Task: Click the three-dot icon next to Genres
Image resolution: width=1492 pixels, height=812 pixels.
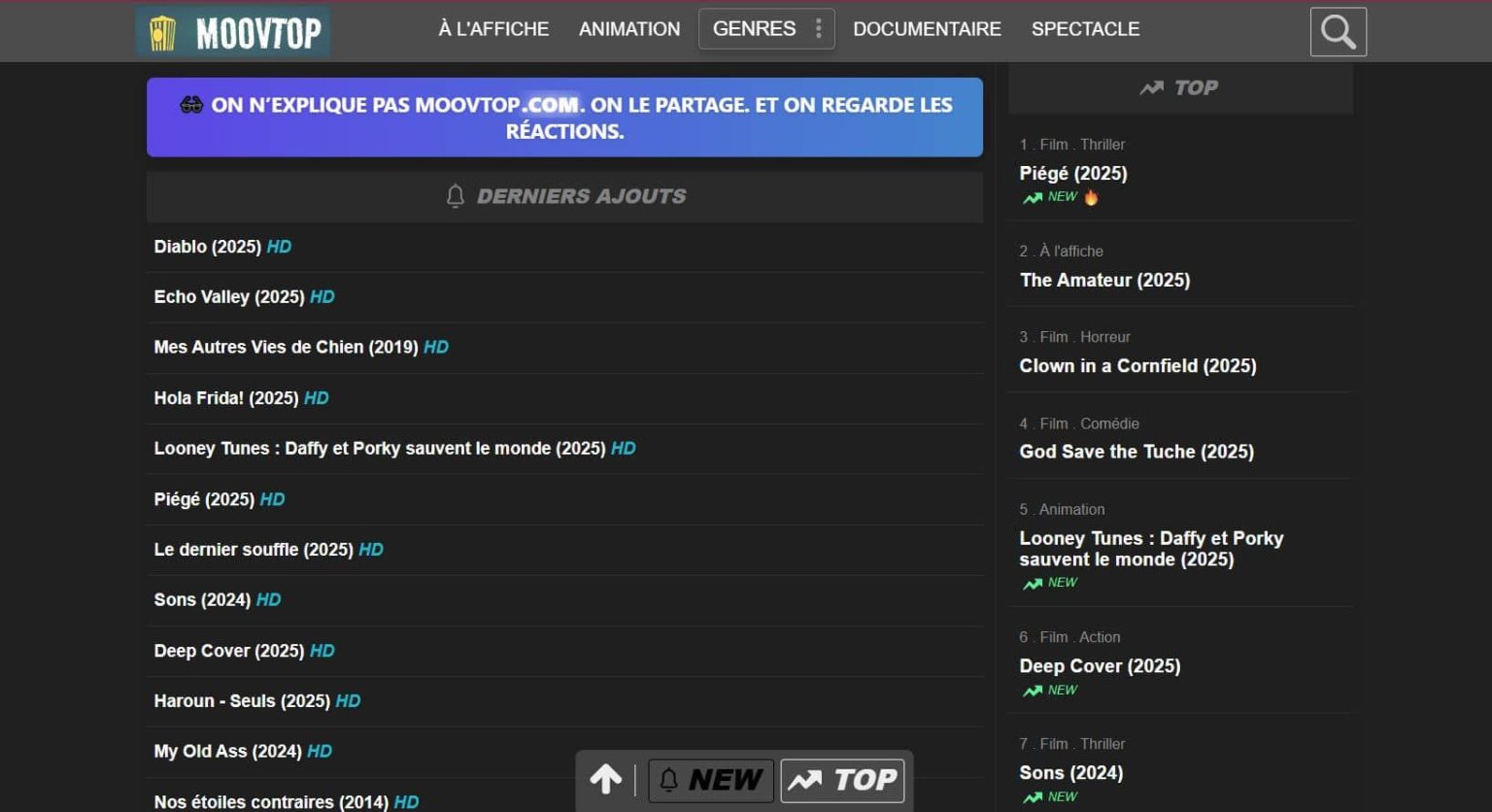Action: [819, 29]
